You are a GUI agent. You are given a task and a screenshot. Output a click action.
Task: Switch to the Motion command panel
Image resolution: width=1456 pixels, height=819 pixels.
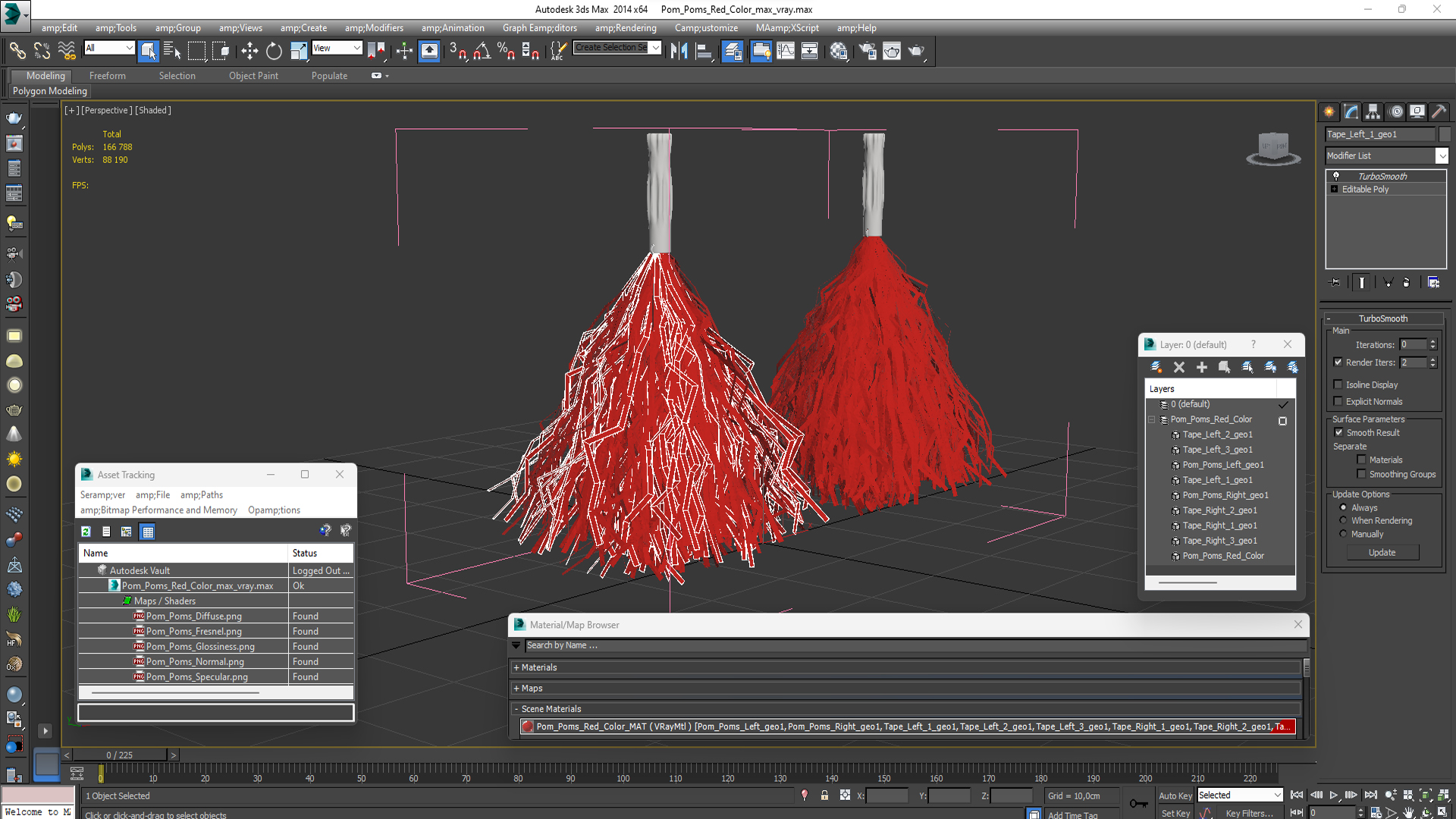click(x=1395, y=111)
